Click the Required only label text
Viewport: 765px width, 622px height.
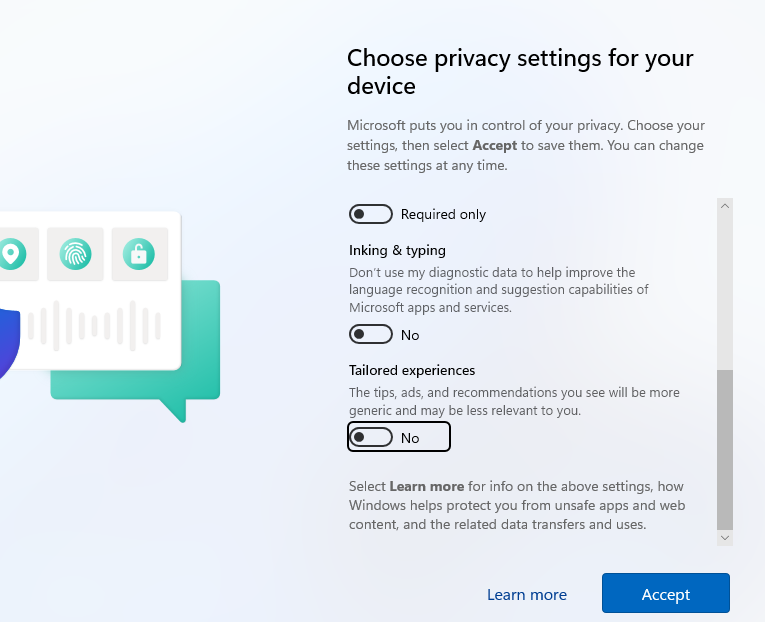[443, 214]
